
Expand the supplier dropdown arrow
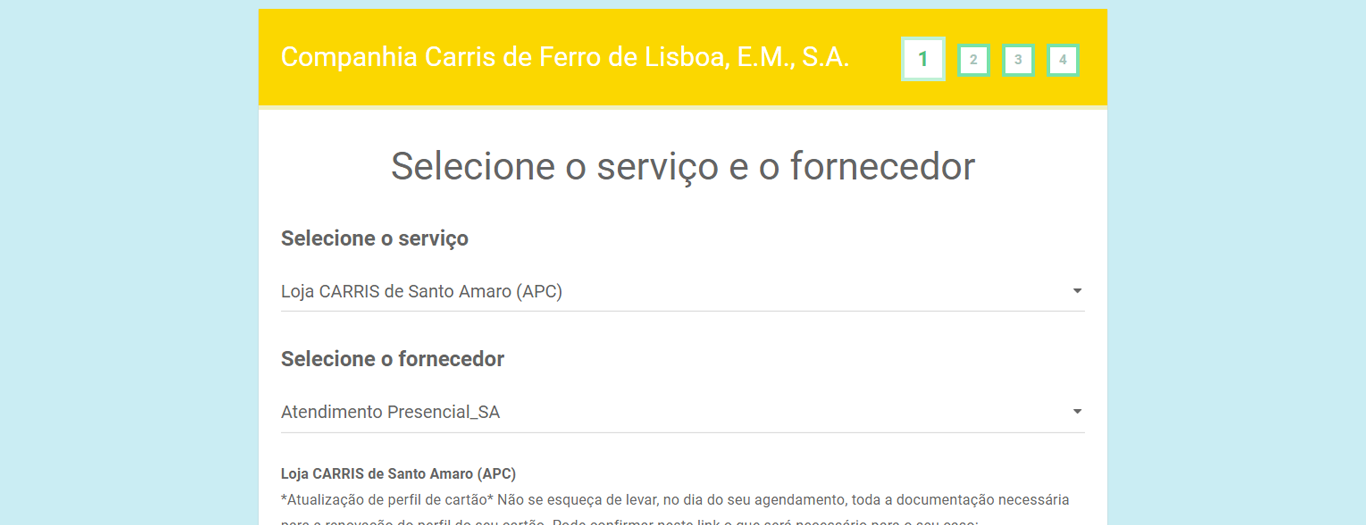1077,412
